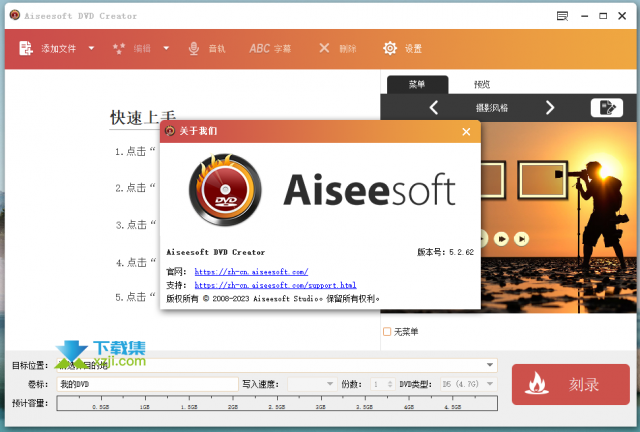Expand the Edit dropdown arrow
640x432 pixels.
click(166, 48)
